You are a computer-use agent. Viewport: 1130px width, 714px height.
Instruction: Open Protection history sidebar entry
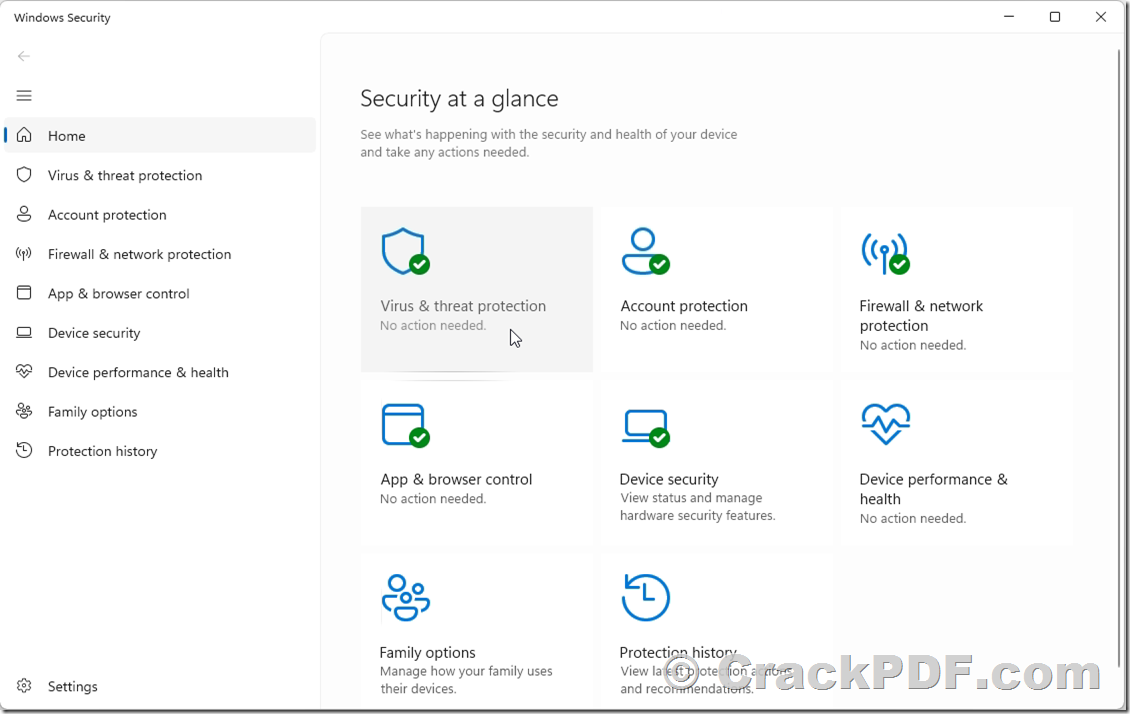click(102, 451)
